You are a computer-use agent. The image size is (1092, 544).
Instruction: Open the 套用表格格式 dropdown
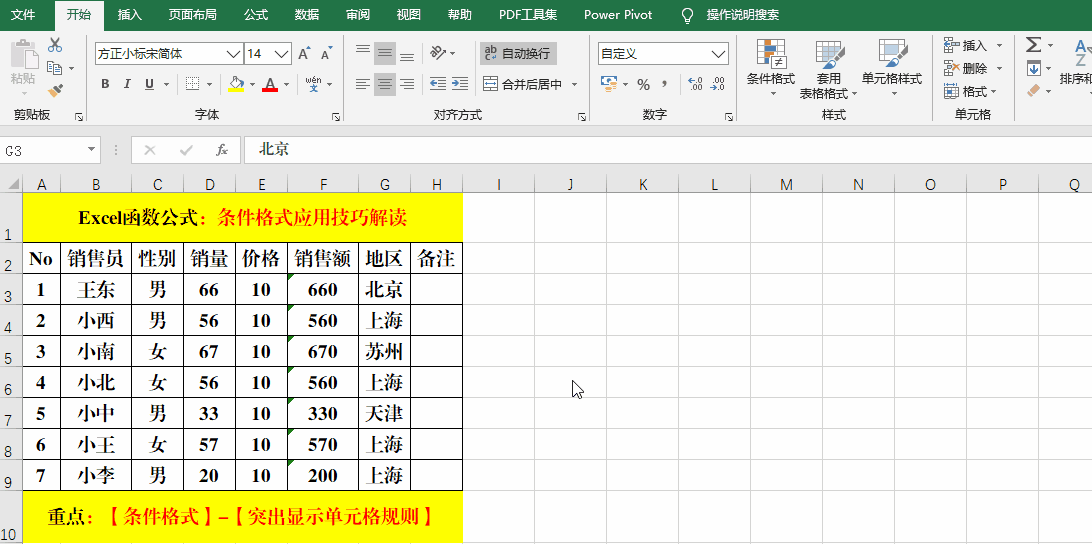[829, 68]
